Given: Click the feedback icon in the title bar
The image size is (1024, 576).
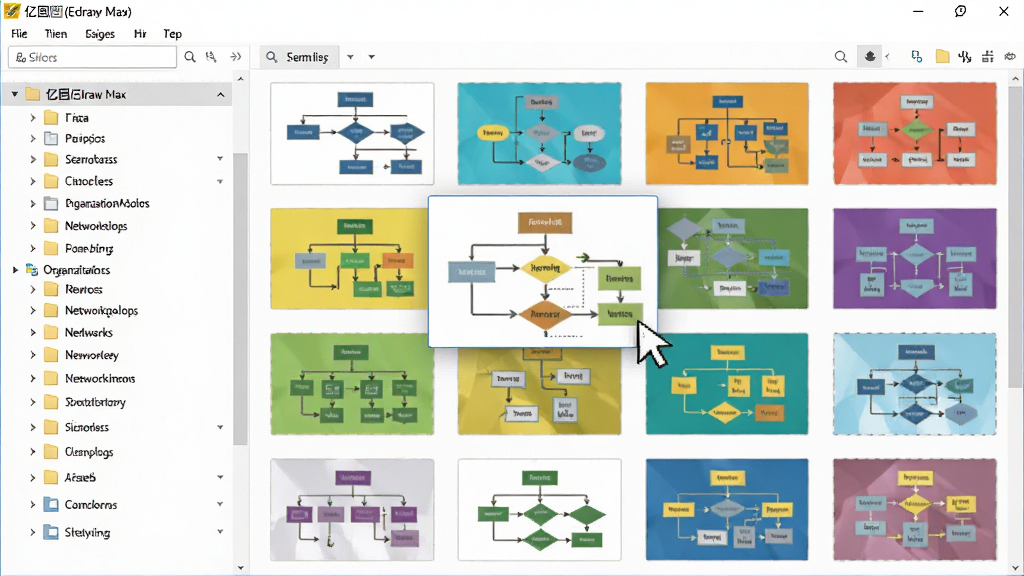Looking at the screenshot, I should click(960, 11).
